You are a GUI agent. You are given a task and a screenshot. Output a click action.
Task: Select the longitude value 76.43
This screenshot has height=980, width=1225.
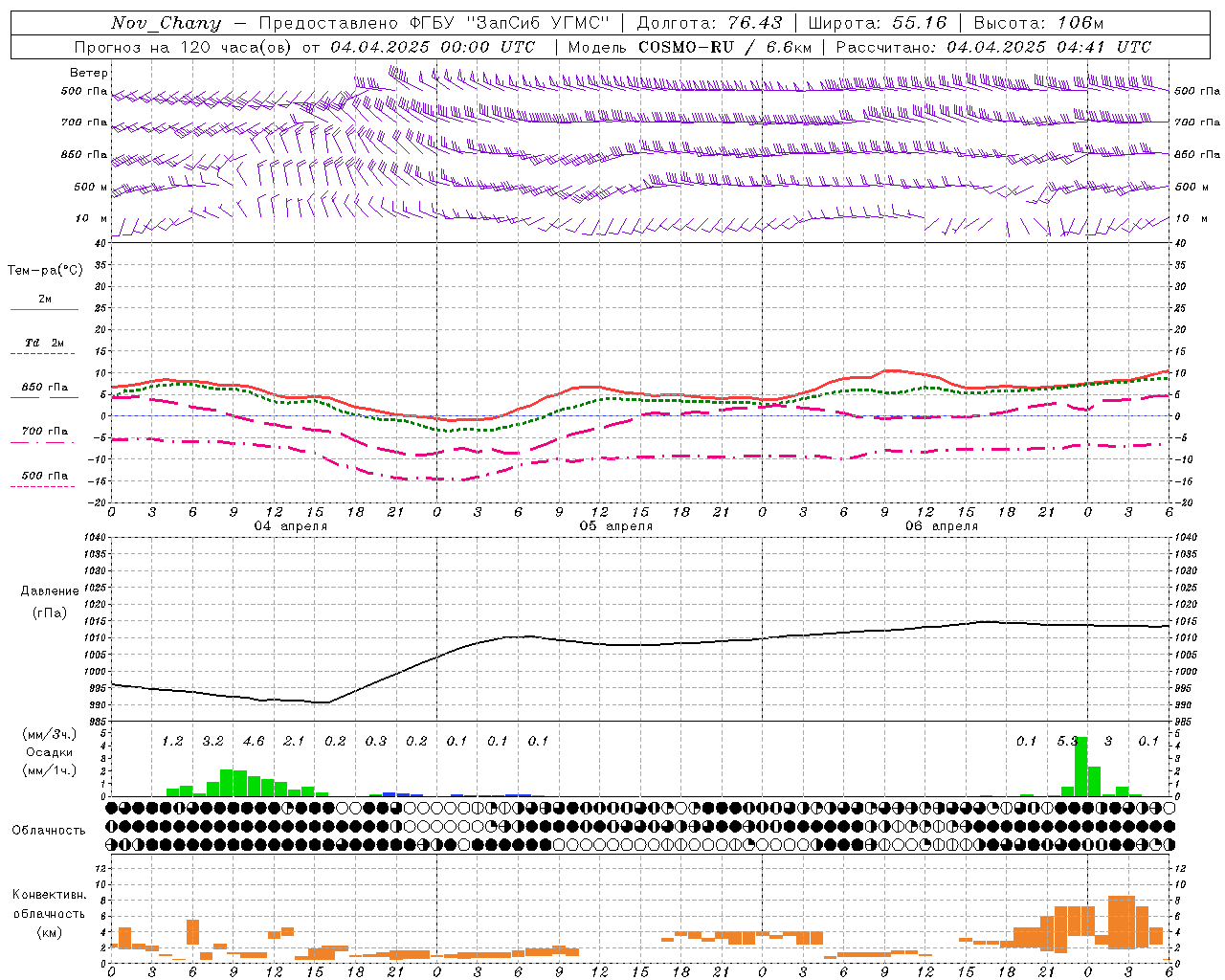click(754, 23)
